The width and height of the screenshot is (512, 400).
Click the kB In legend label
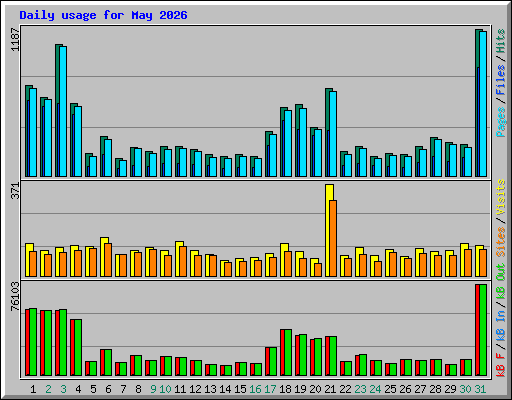click(501, 327)
